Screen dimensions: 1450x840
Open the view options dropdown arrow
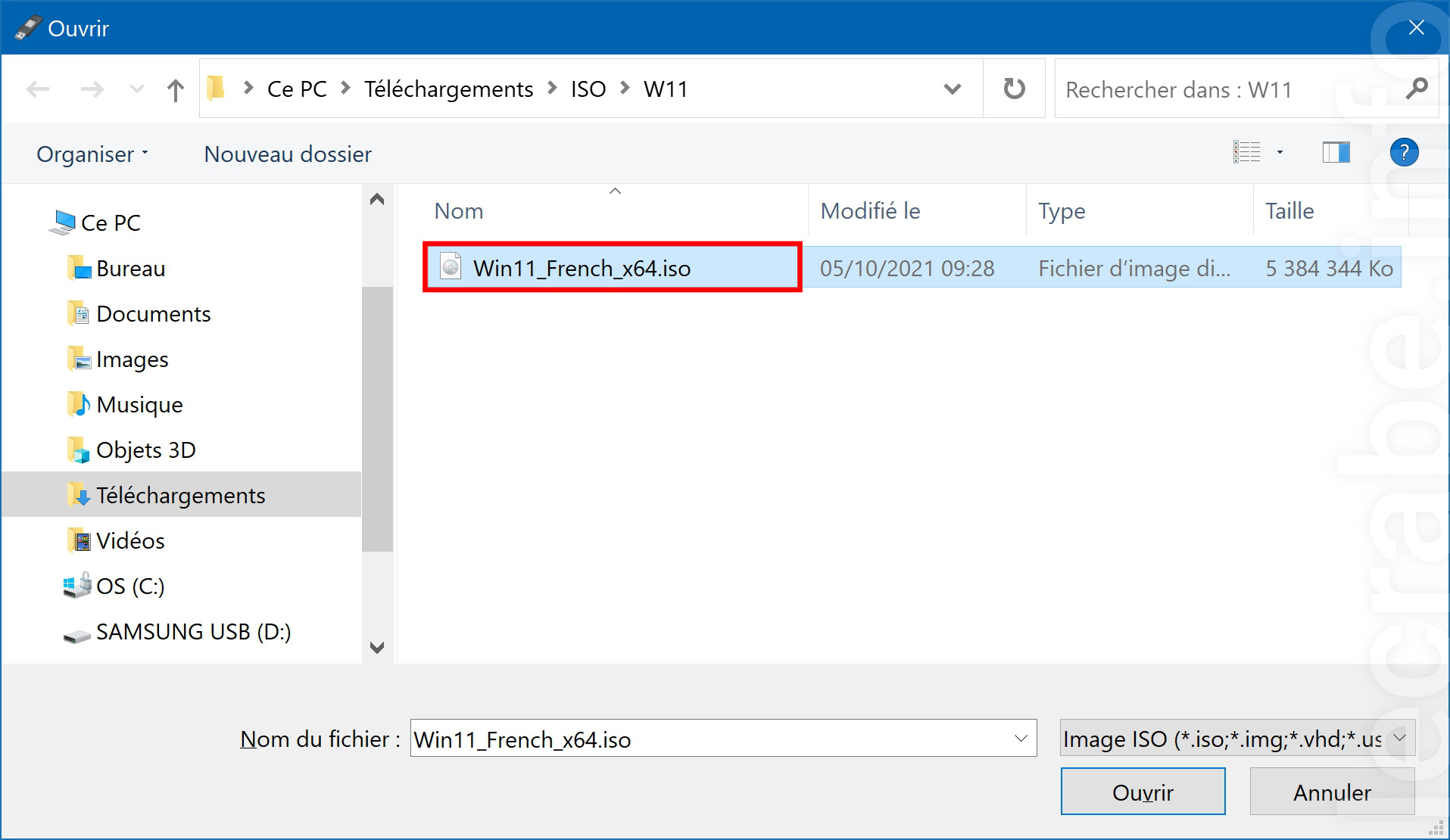(x=1280, y=153)
